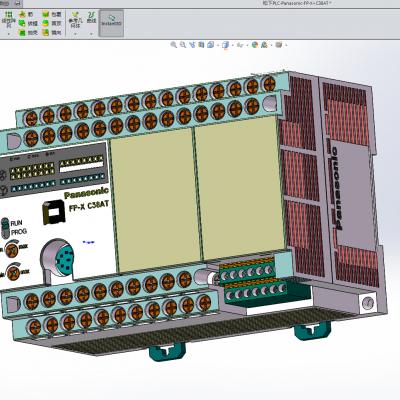The height and width of the screenshot is (400, 400).
Task: Open the View Orientation icon
Action: point(210,45)
